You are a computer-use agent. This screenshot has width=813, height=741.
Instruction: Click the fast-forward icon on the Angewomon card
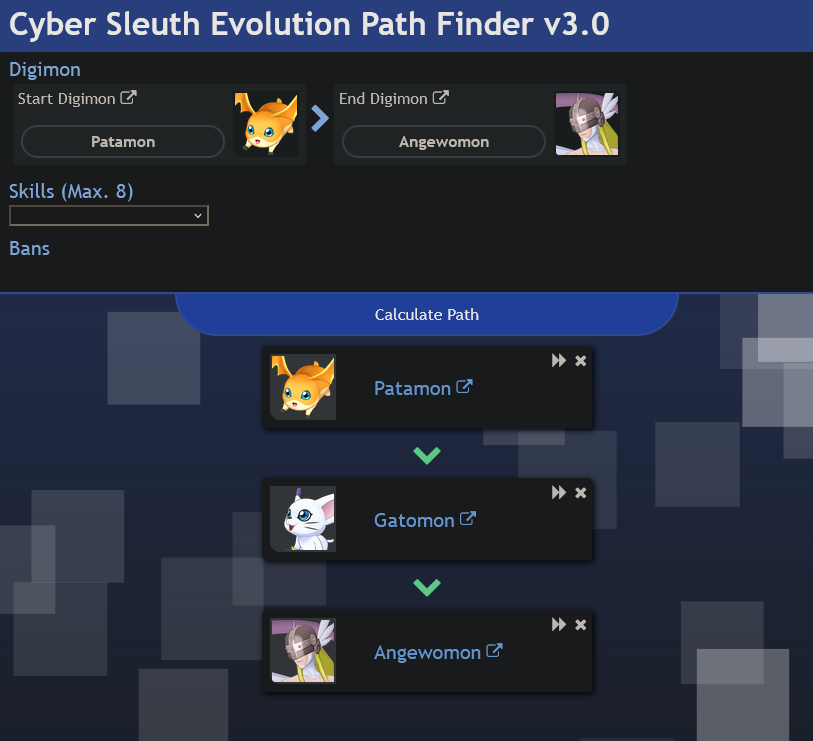click(558, 624)
